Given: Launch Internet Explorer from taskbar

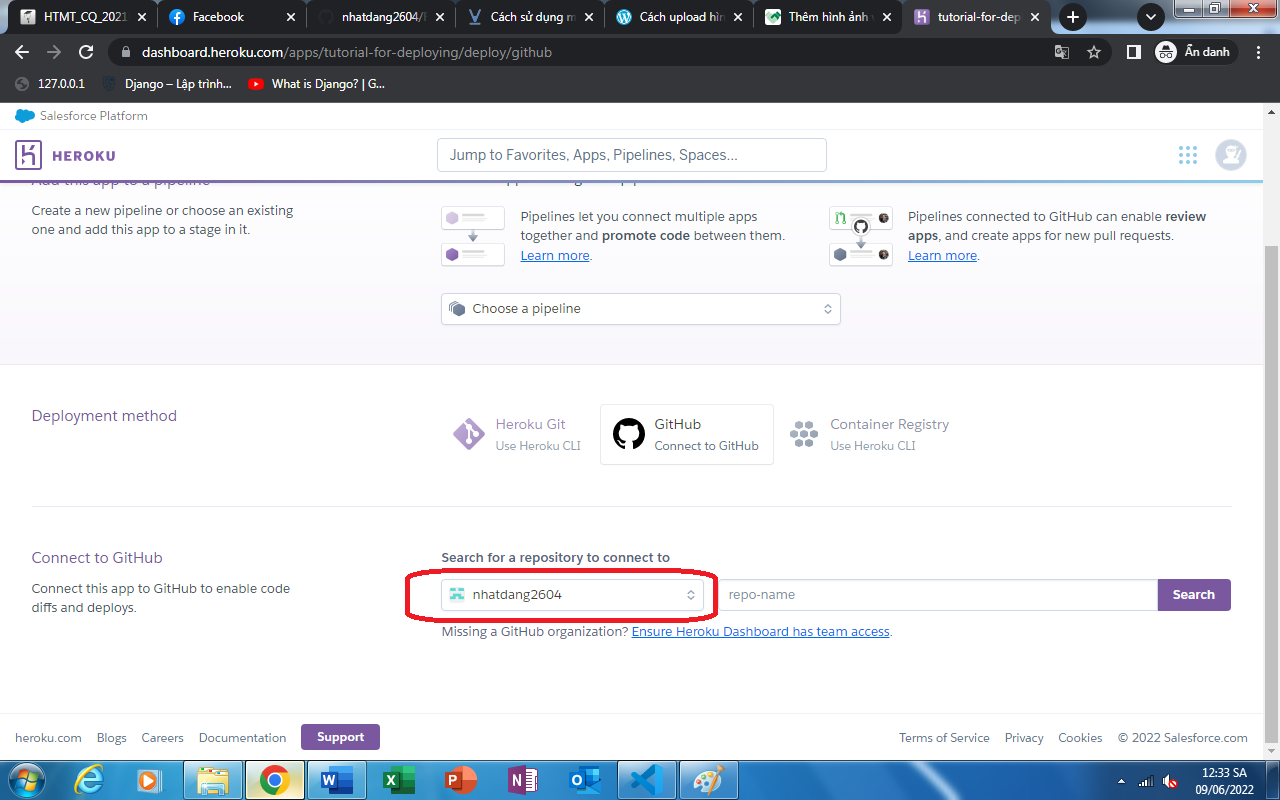Looking at the screenshot, I should (x=91, y=780).
